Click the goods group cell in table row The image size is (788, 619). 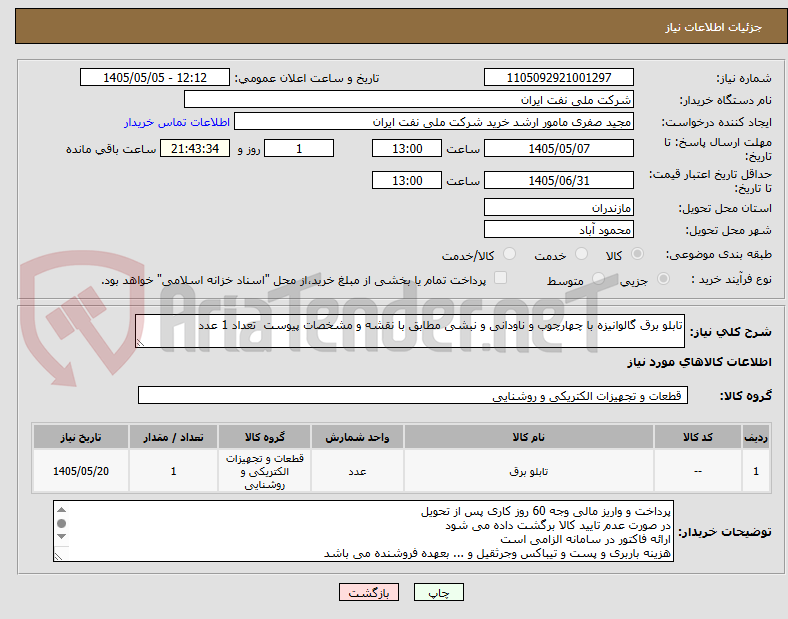[264, 471]
